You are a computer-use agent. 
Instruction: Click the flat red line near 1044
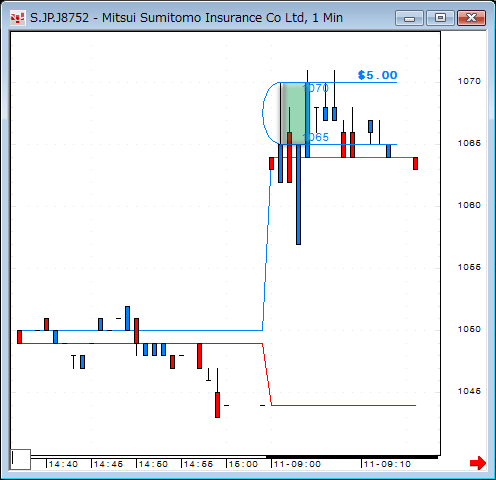(x=343, y=405)
